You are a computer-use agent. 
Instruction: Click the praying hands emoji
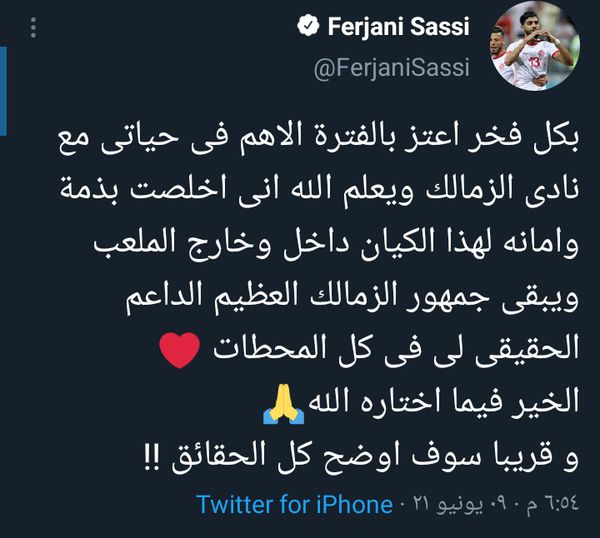(x=284, y=404)
